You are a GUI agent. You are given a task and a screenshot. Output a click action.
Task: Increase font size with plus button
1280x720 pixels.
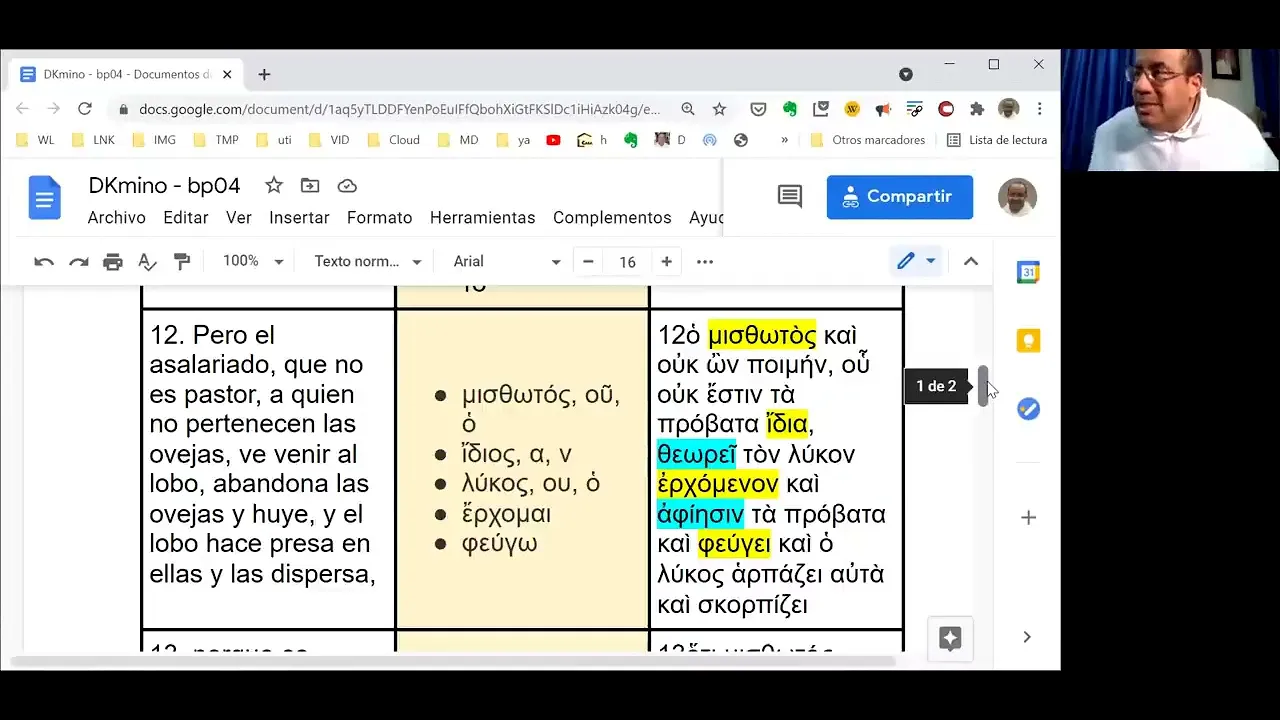pyautogui.click(x=666, y=261)
